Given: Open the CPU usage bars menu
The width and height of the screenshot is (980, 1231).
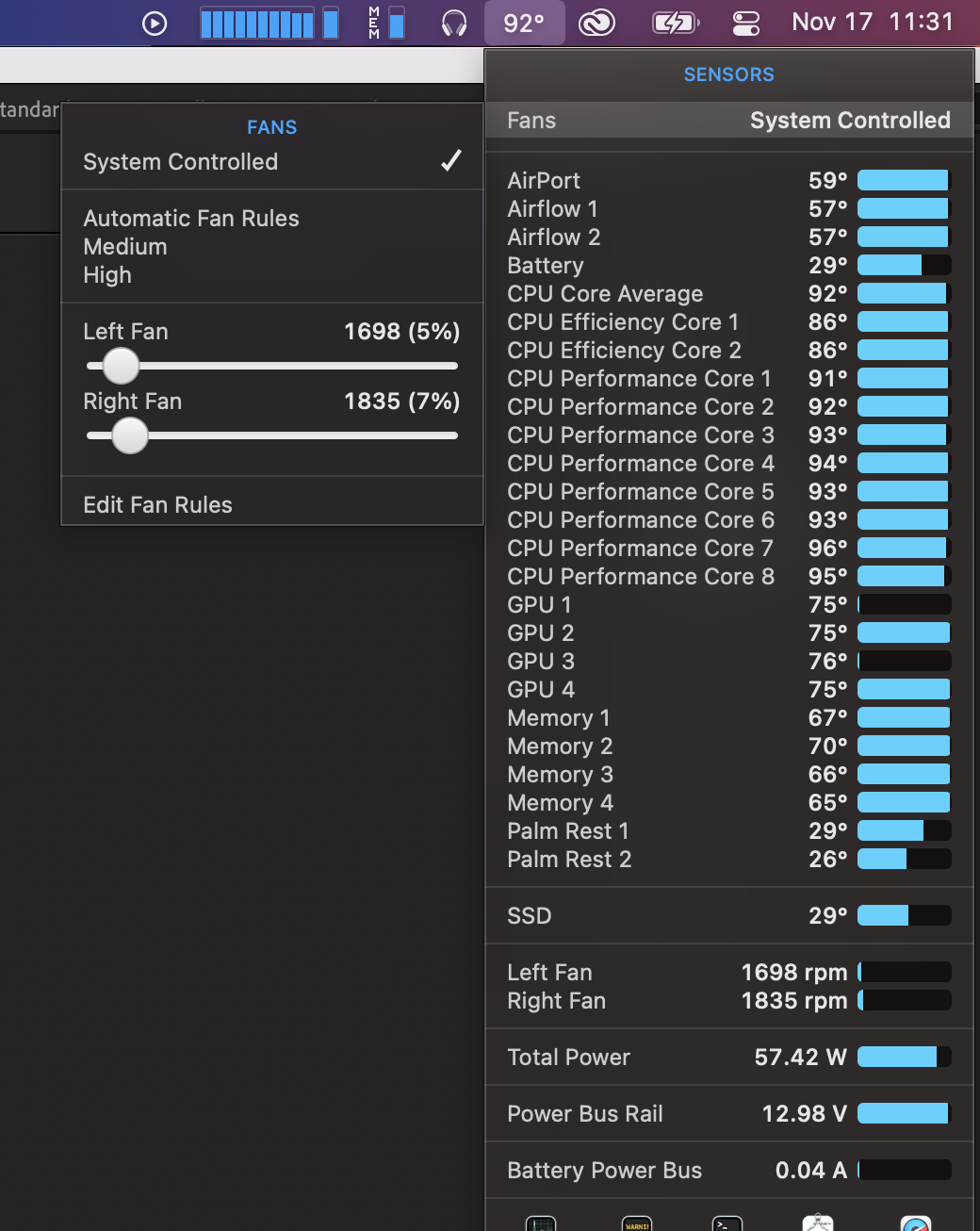Looking at the screenshot, I should (x=269, y=24).
